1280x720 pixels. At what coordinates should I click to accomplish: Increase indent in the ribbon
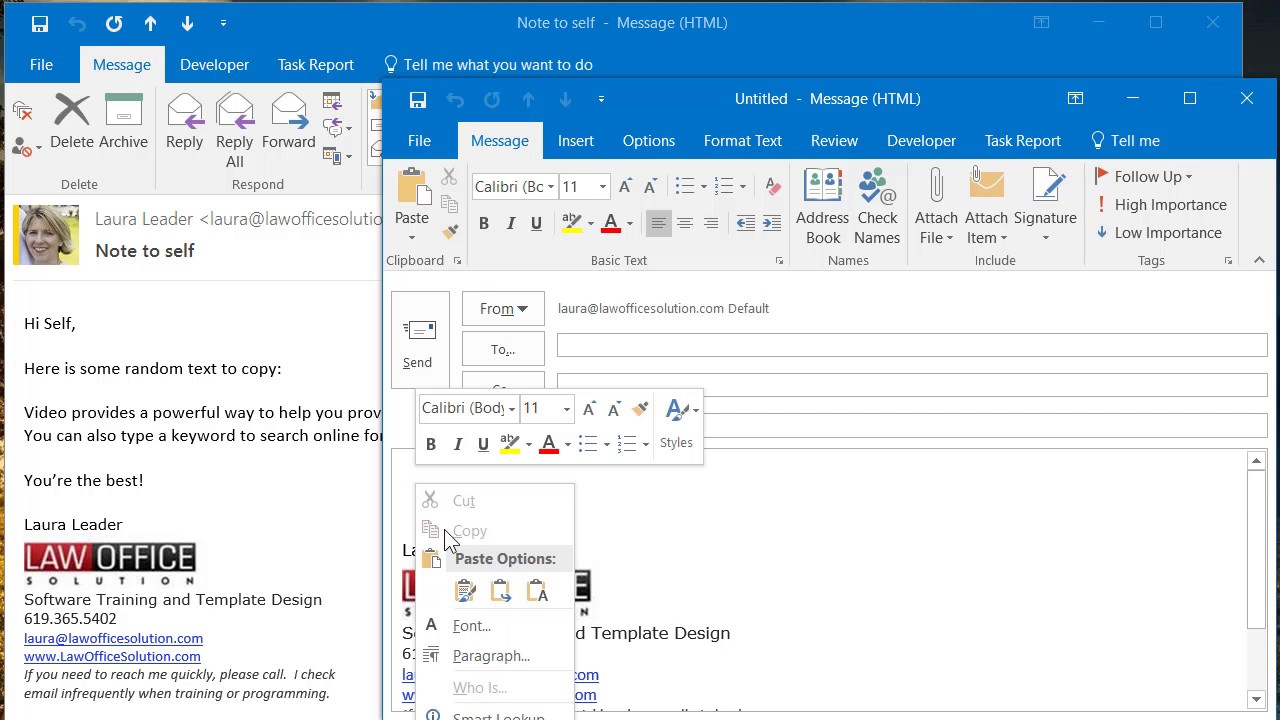click(x=771, y=224)
